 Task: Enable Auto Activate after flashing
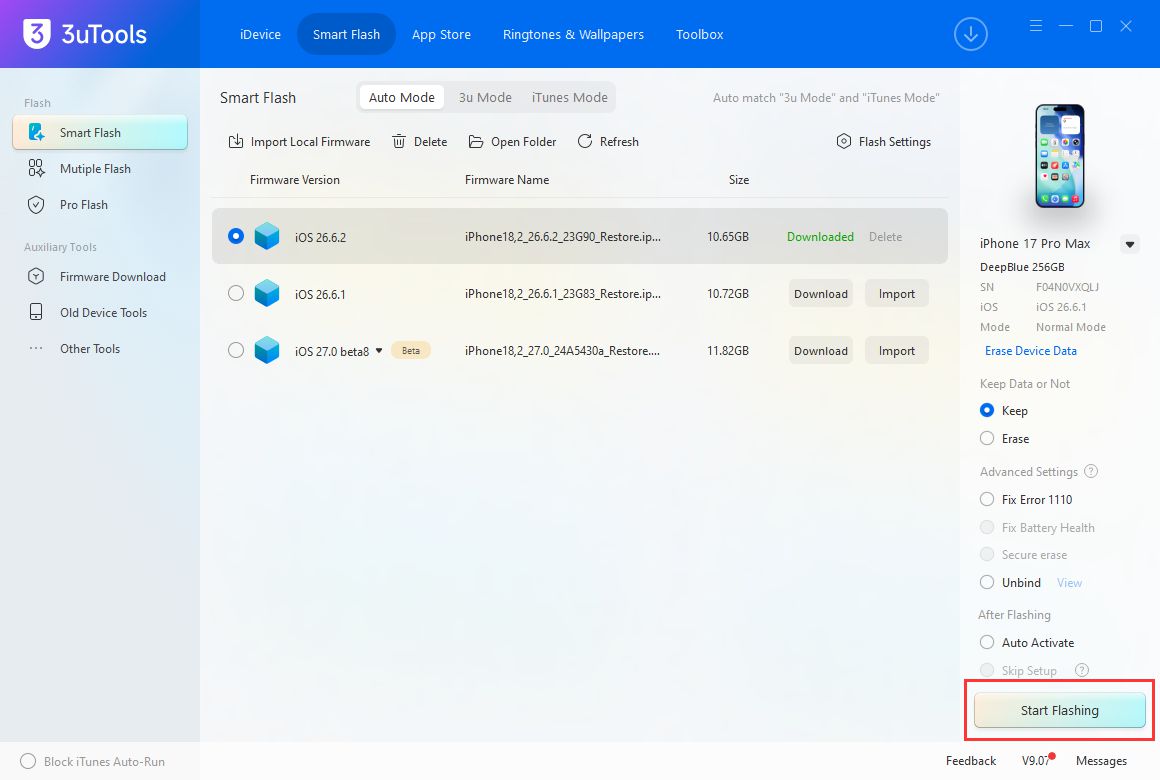pyautogui.click(x=987, y=642)
